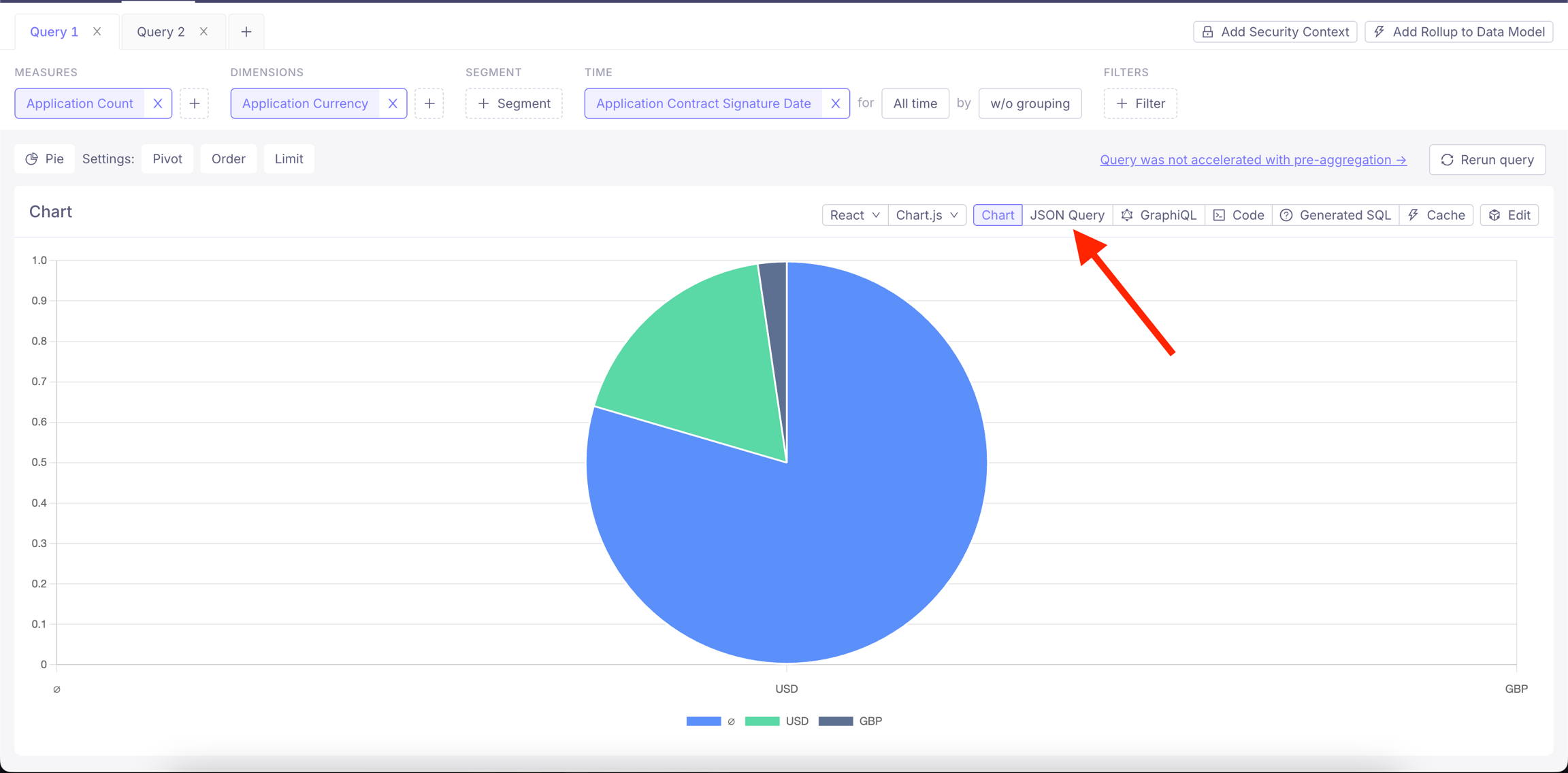
Task: Click the Add Security Context lock button
Action: point(1275,32)
